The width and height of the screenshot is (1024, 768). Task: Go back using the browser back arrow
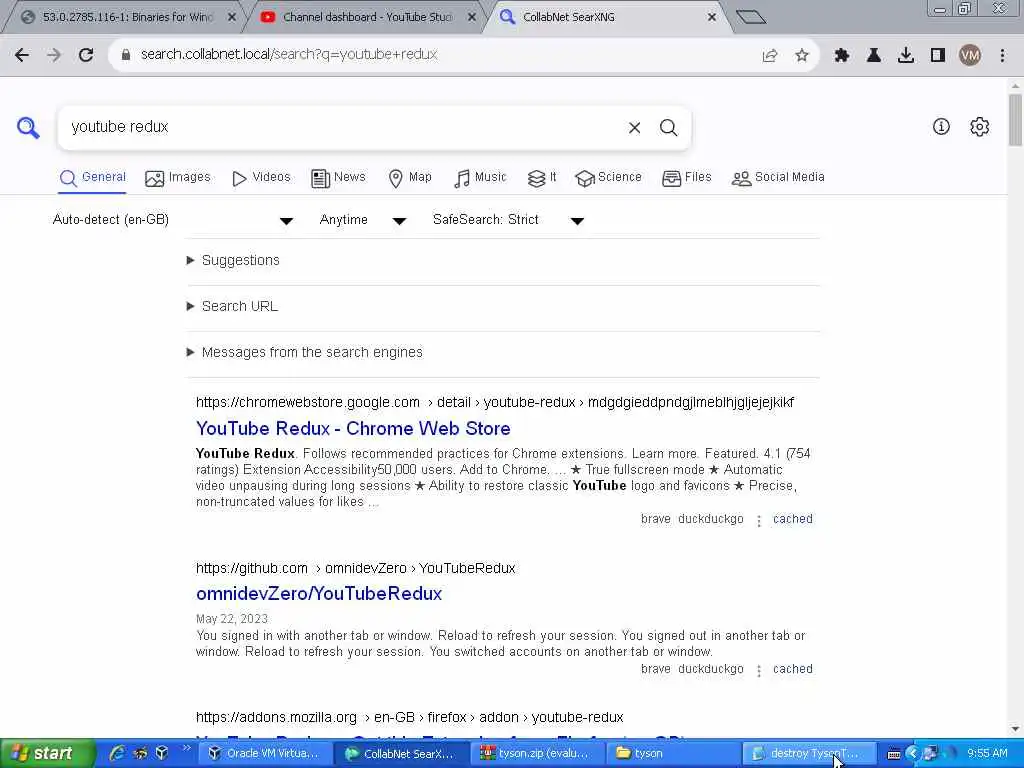22,55
